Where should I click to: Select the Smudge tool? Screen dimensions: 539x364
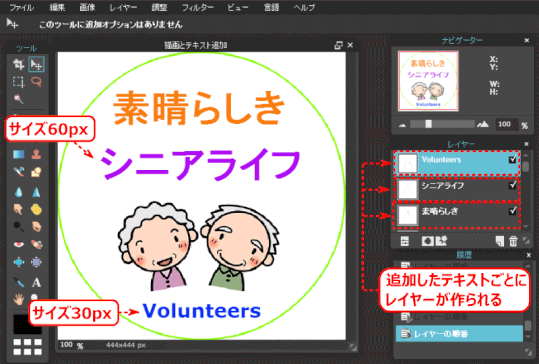coord(18,209)
